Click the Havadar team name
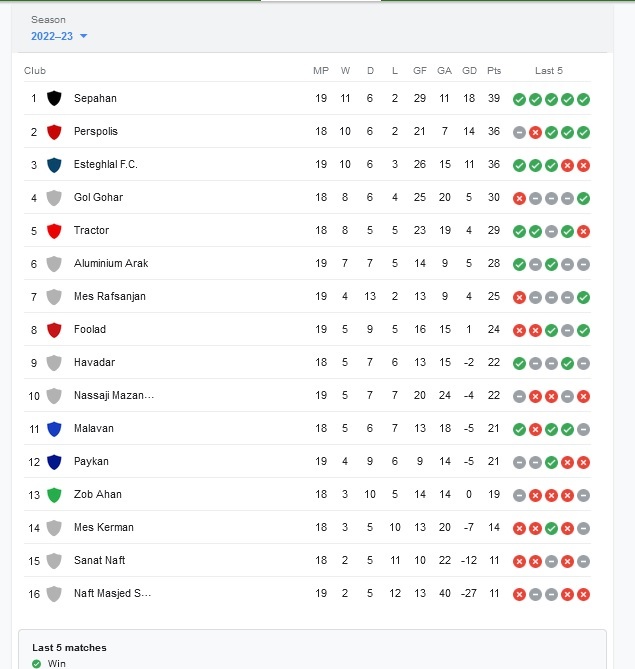The image size is (635, 669). point(94,362)
